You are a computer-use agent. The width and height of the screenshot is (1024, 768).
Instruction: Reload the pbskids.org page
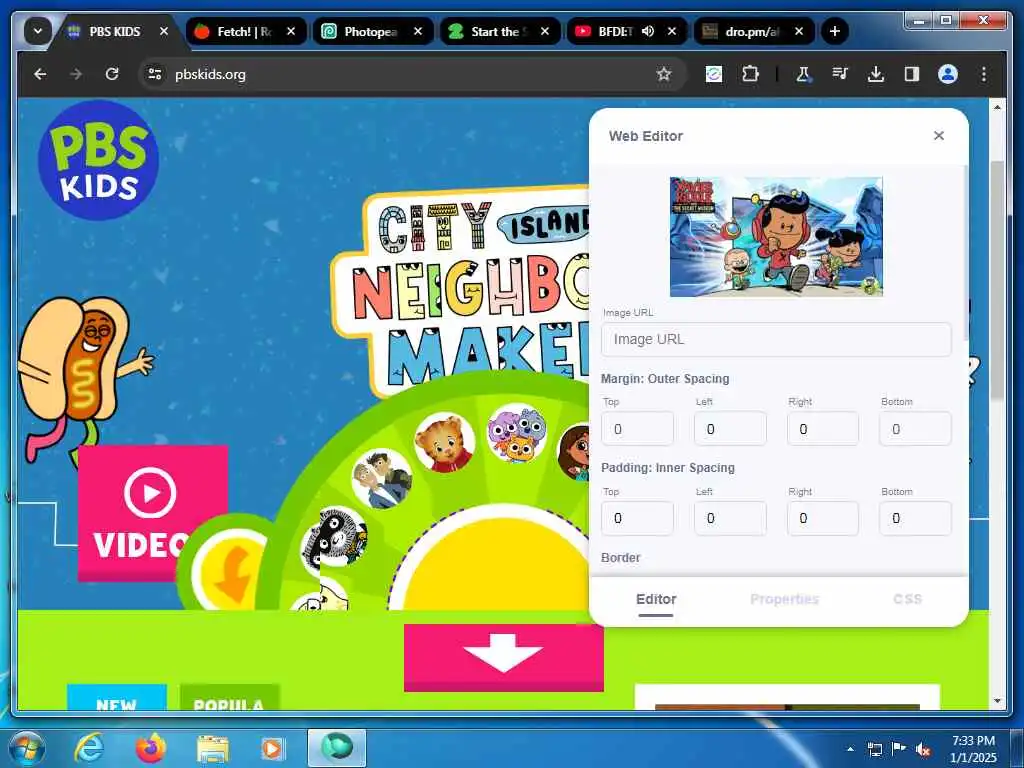click(x=112, y=74)
